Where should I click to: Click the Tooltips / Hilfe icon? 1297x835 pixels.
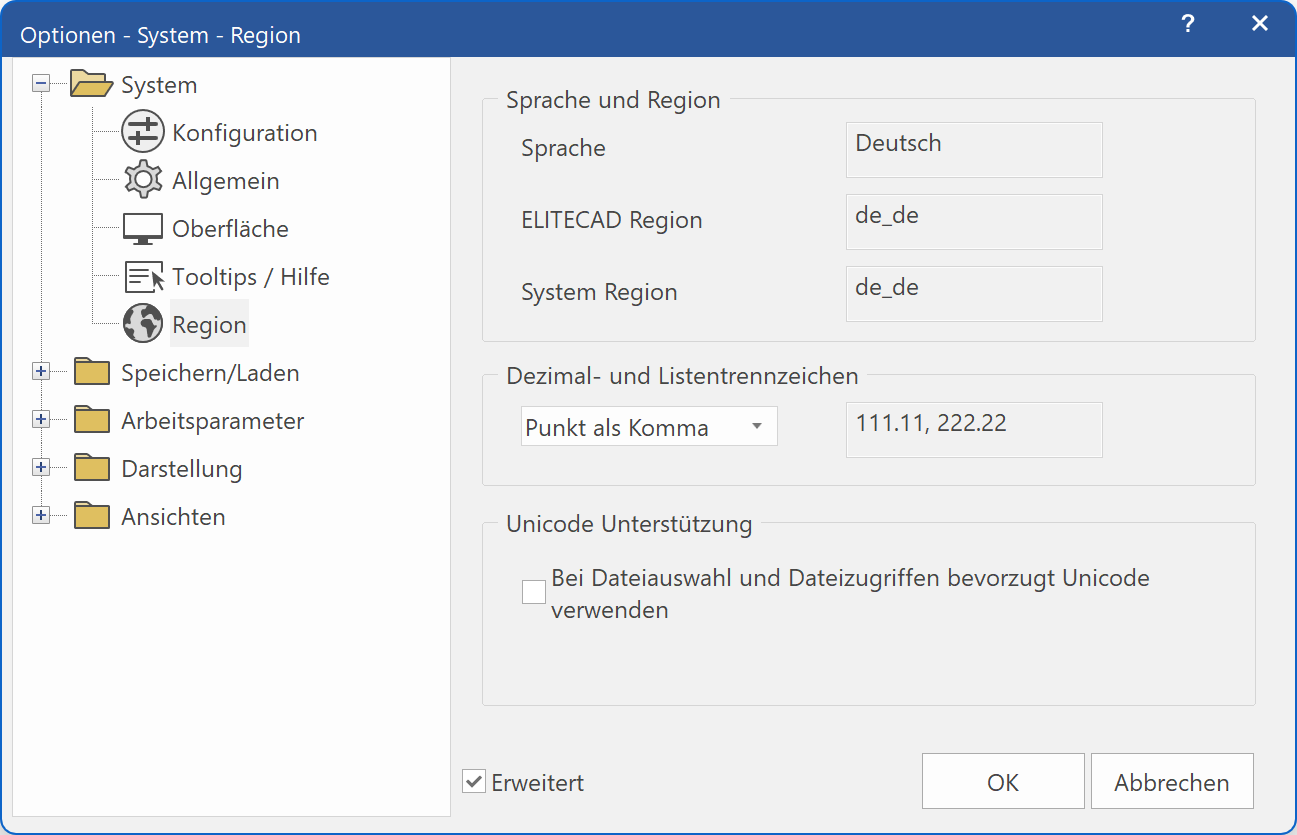coord(141,276)
